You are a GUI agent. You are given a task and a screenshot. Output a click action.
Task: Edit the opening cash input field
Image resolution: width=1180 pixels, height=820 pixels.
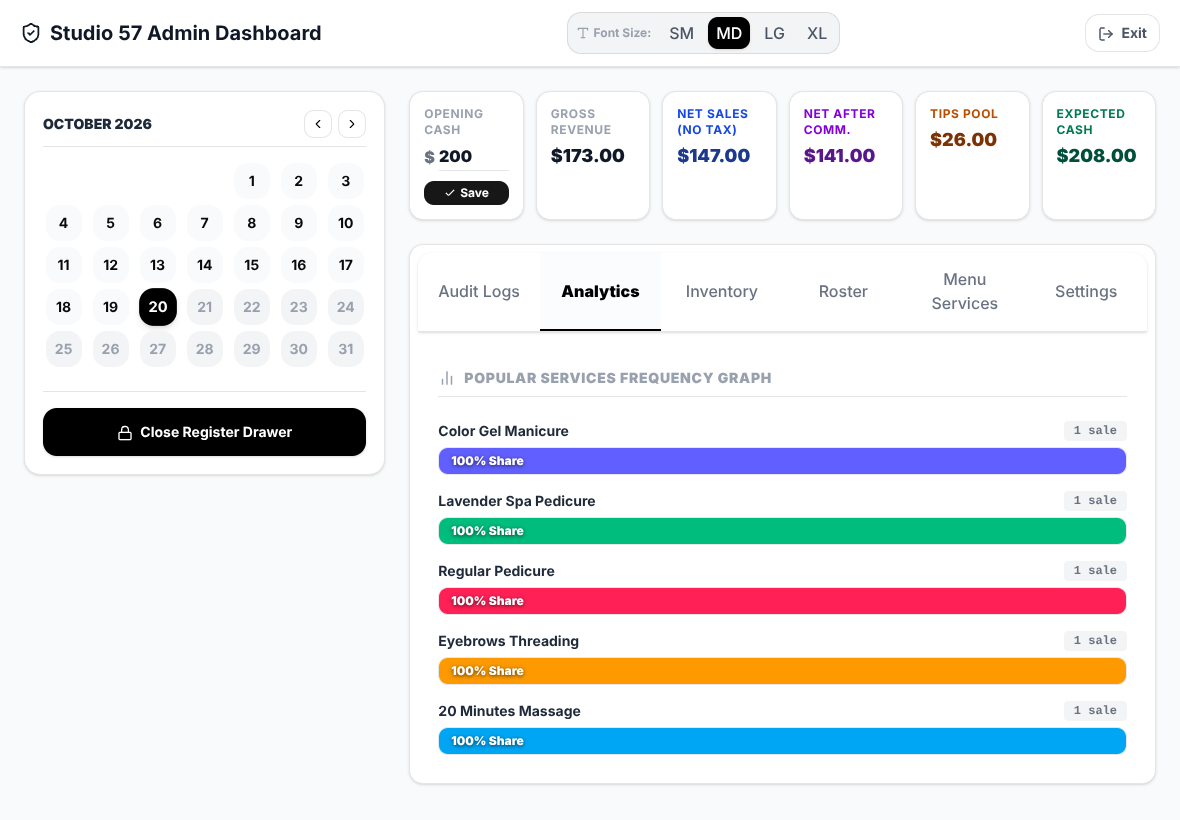click(473, 156)
